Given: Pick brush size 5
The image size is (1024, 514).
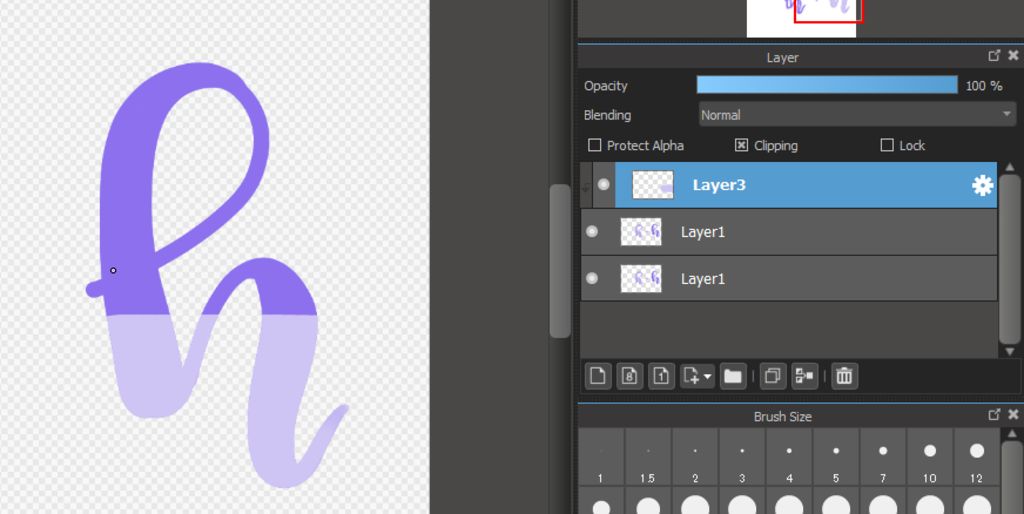Looking at the screenshot, I should pyautogui.click(x=836, y=457).
